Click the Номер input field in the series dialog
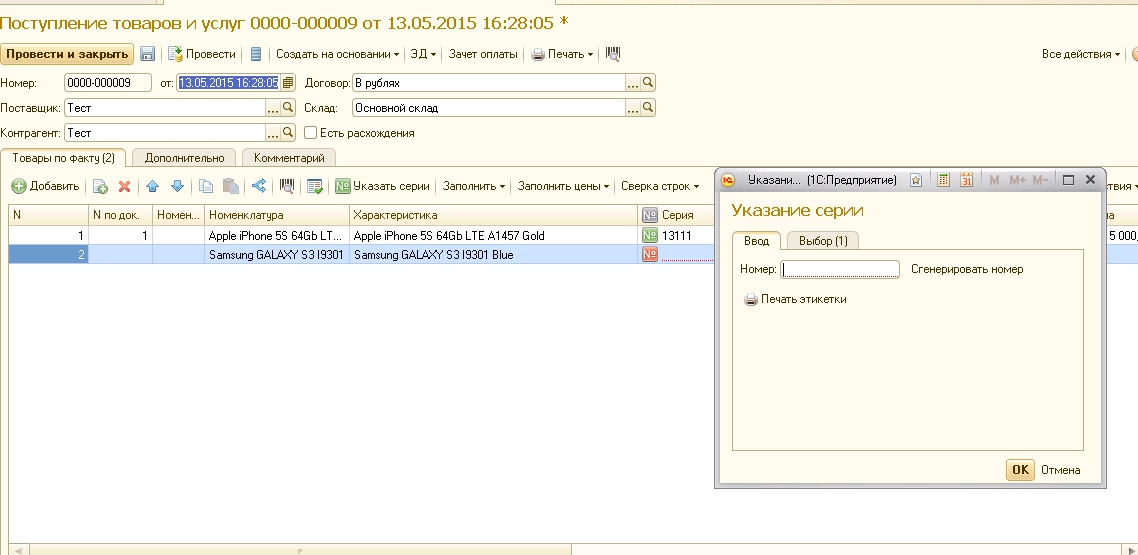The height and width of the screenshot is (555, 1138). click(841, 269)
